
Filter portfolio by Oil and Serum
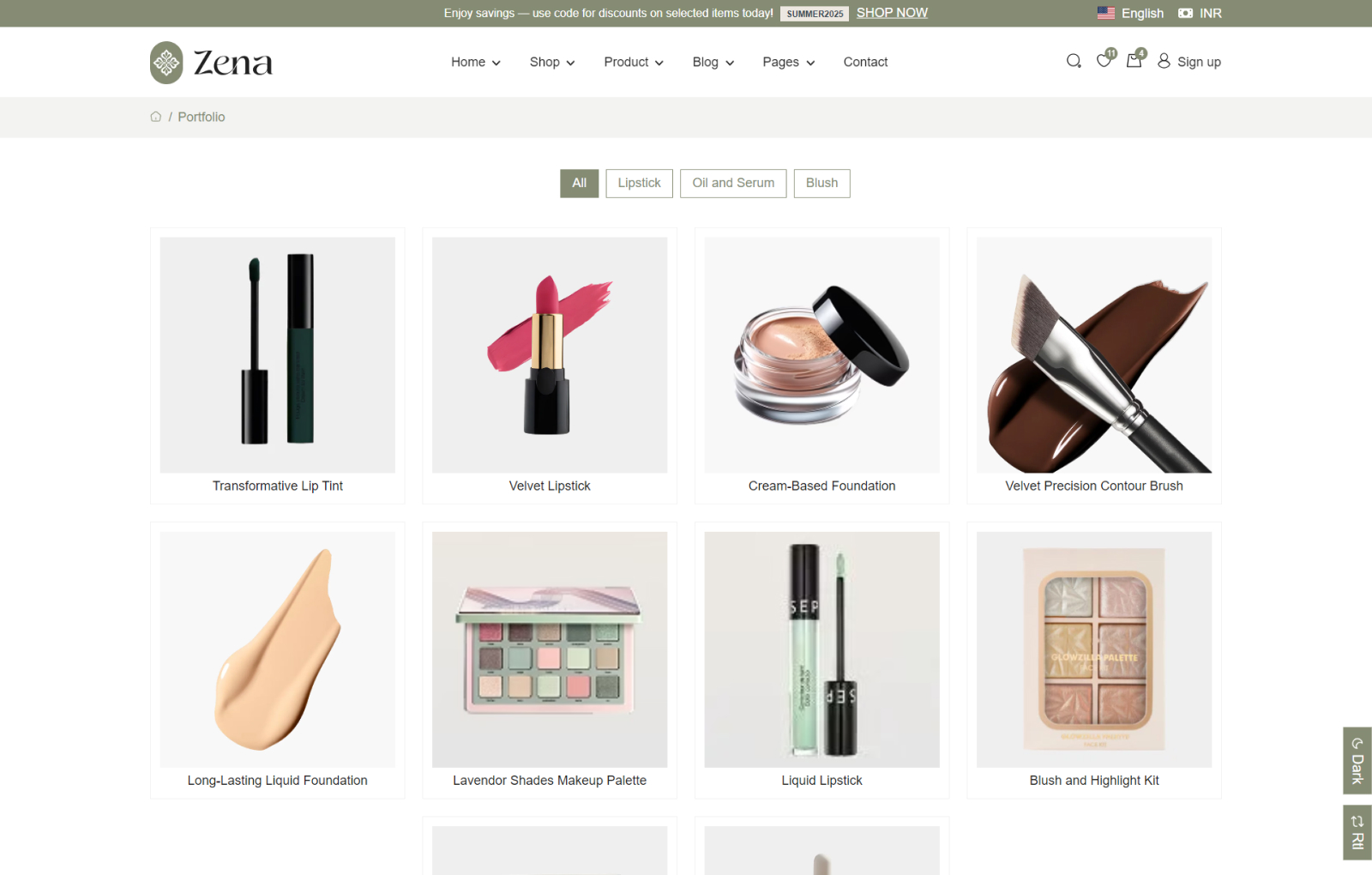point(733,183)
